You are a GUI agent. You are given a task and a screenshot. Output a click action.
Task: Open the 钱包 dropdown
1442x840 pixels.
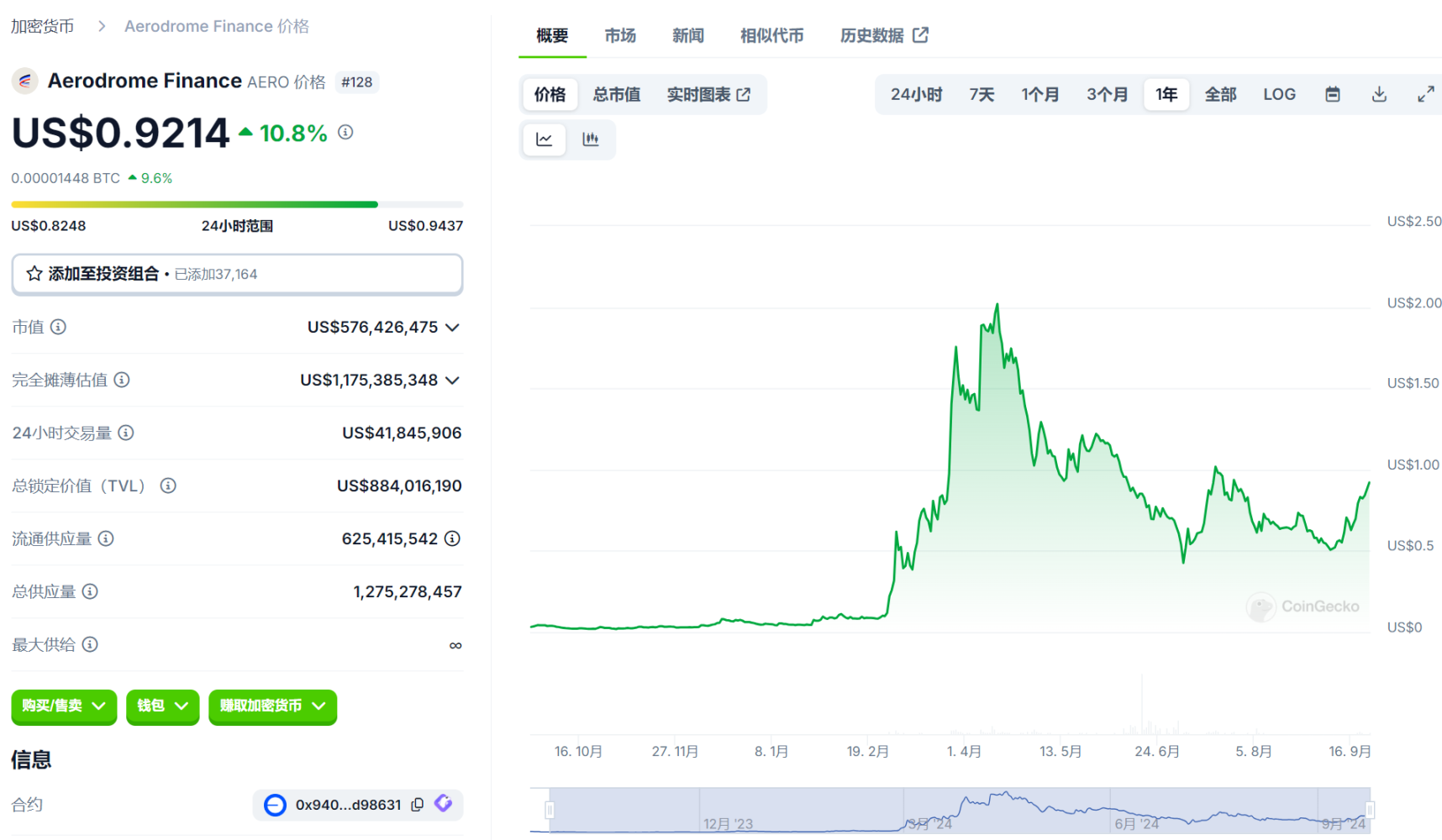[x=163, y=706]
